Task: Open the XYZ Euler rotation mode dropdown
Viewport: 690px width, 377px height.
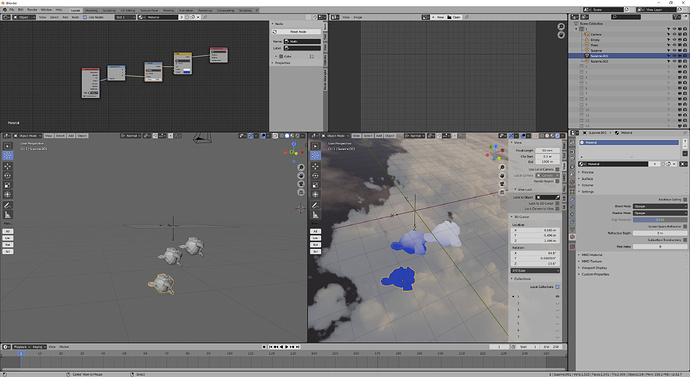Action: (x=535, y=271)
